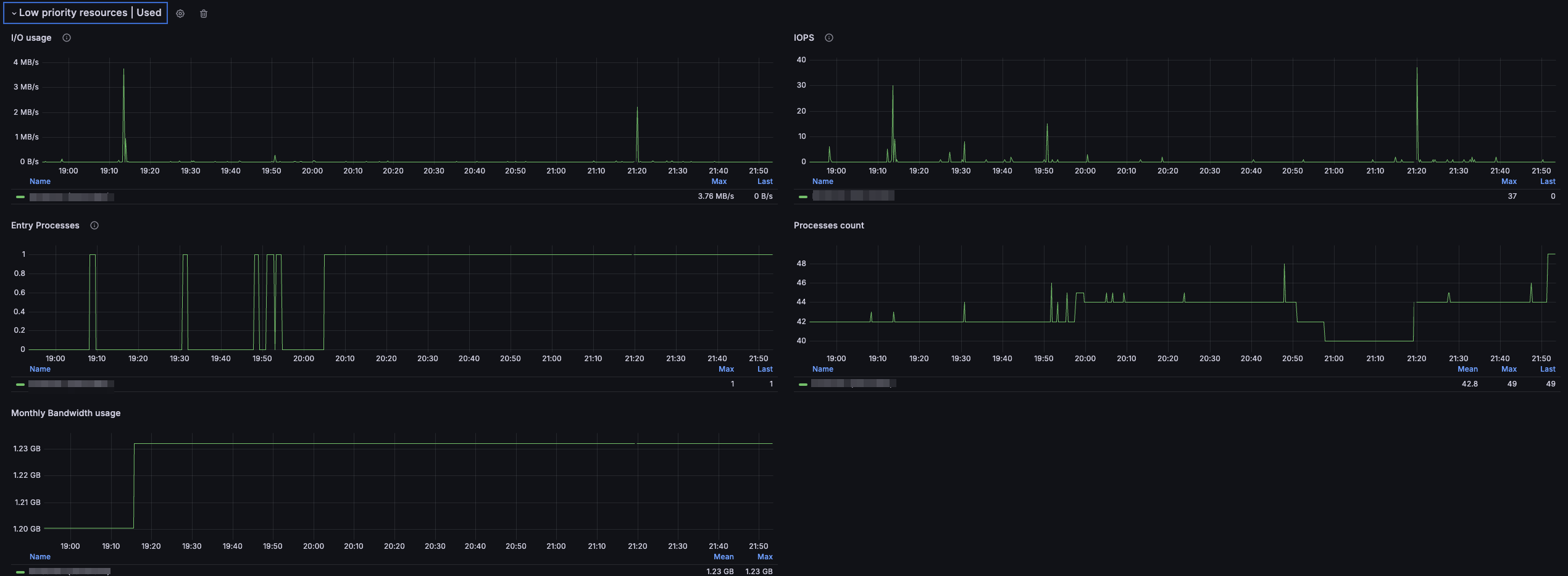Viewport: 1568px width, 576px height.
Task: Sort Entry Processes legend by Last
Action: click(x=765, y=369)
